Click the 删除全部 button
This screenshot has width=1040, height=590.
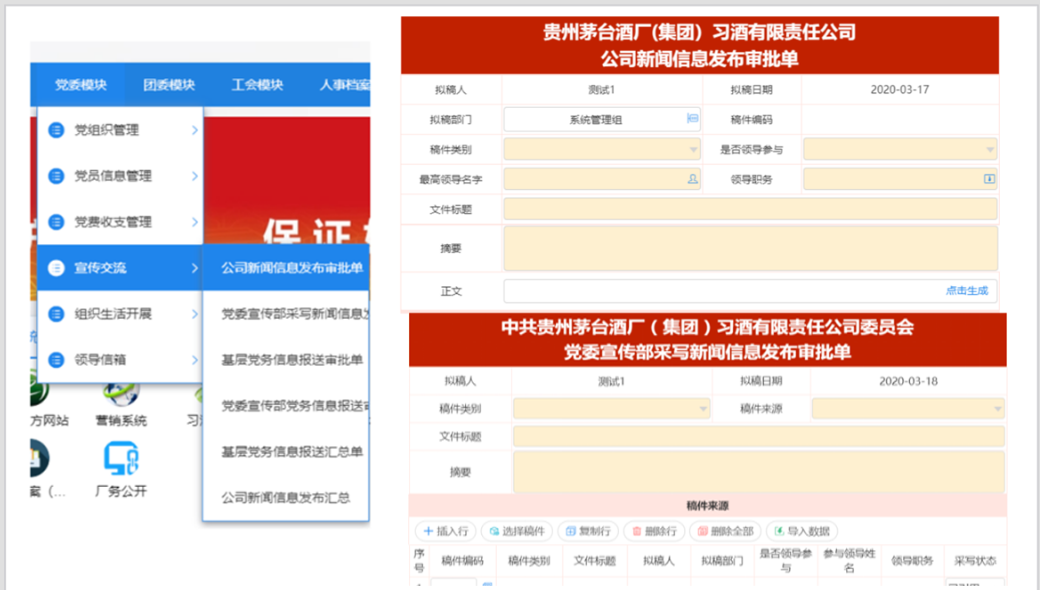(725, 531)
